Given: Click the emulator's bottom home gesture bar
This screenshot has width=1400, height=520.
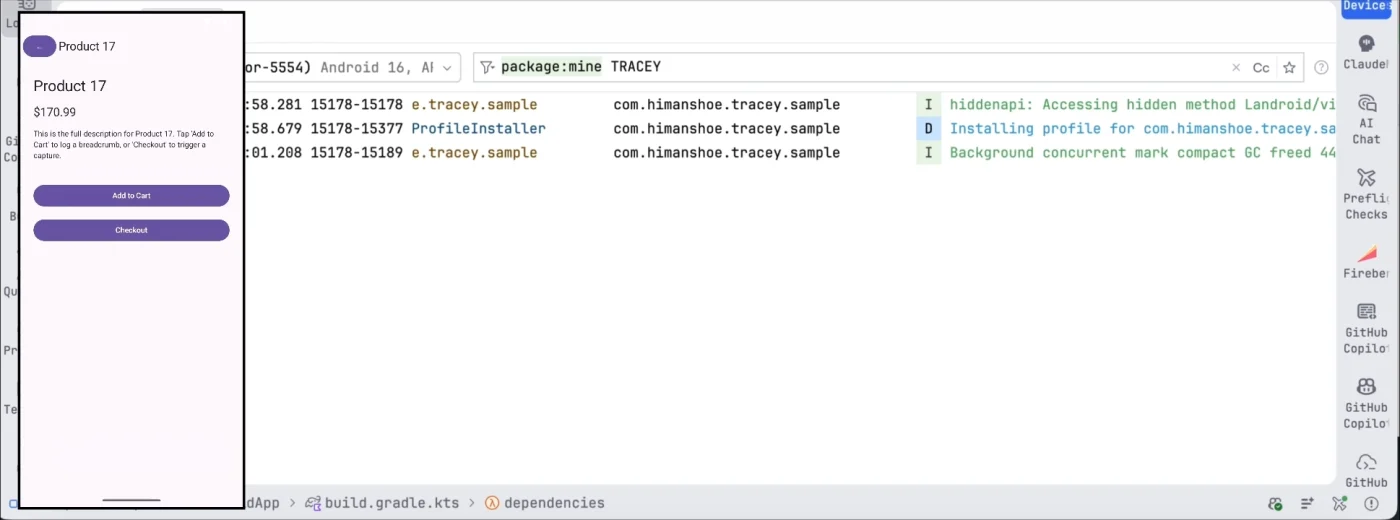Looking at the screenshot, I should pos(131,499).
